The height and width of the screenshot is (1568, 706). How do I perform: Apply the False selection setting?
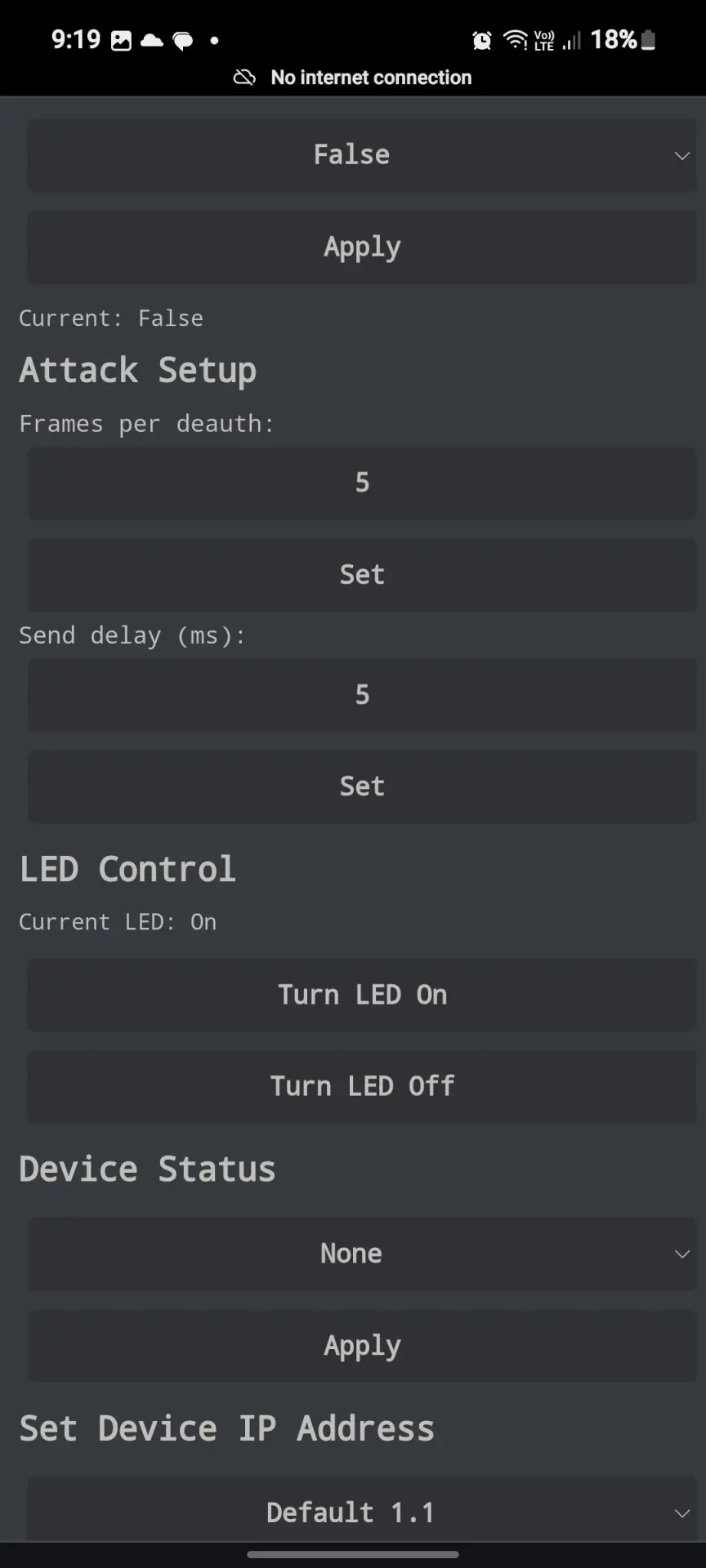tap(362, 247)
